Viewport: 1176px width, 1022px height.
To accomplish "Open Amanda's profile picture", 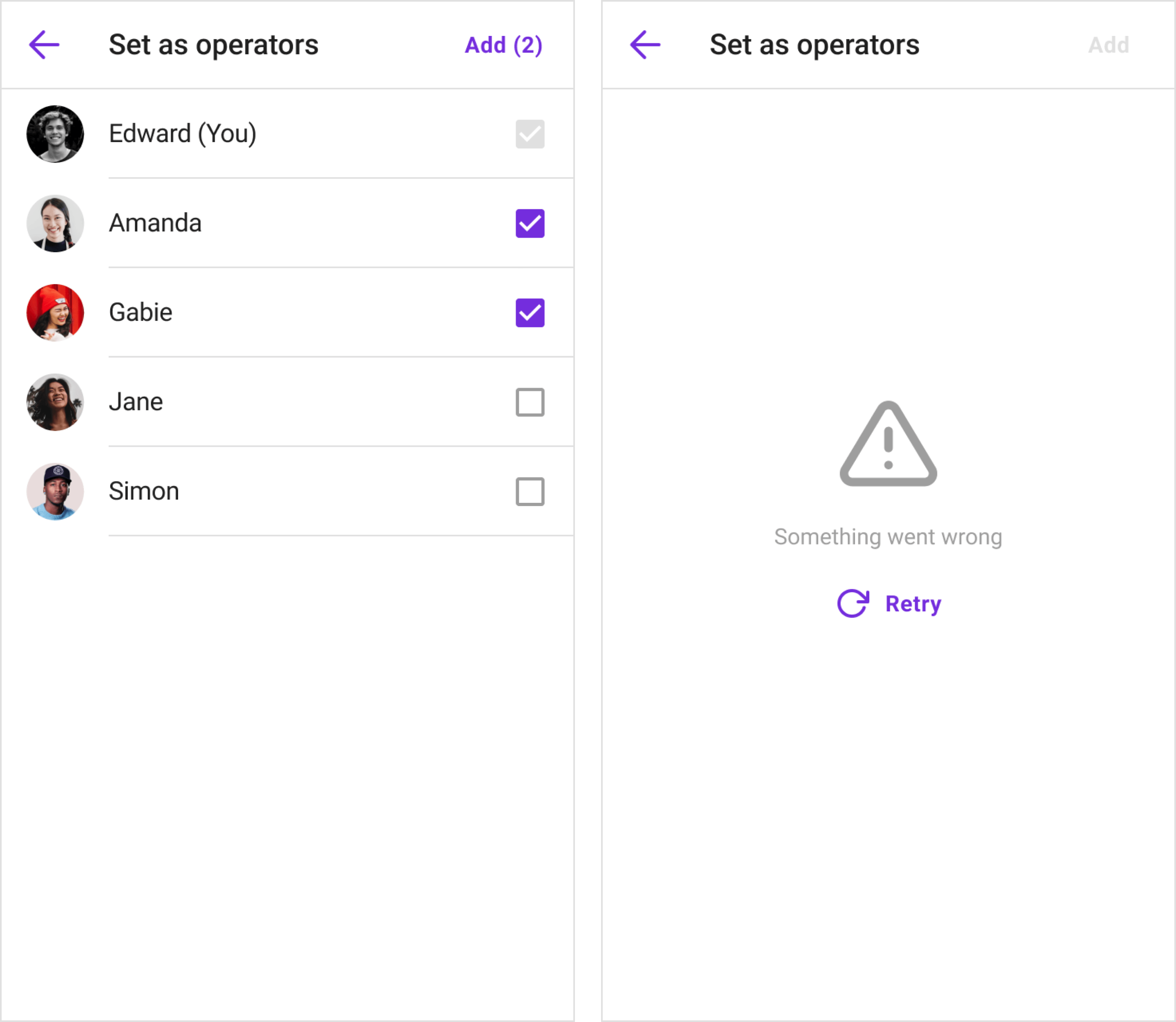I will 55,224.
